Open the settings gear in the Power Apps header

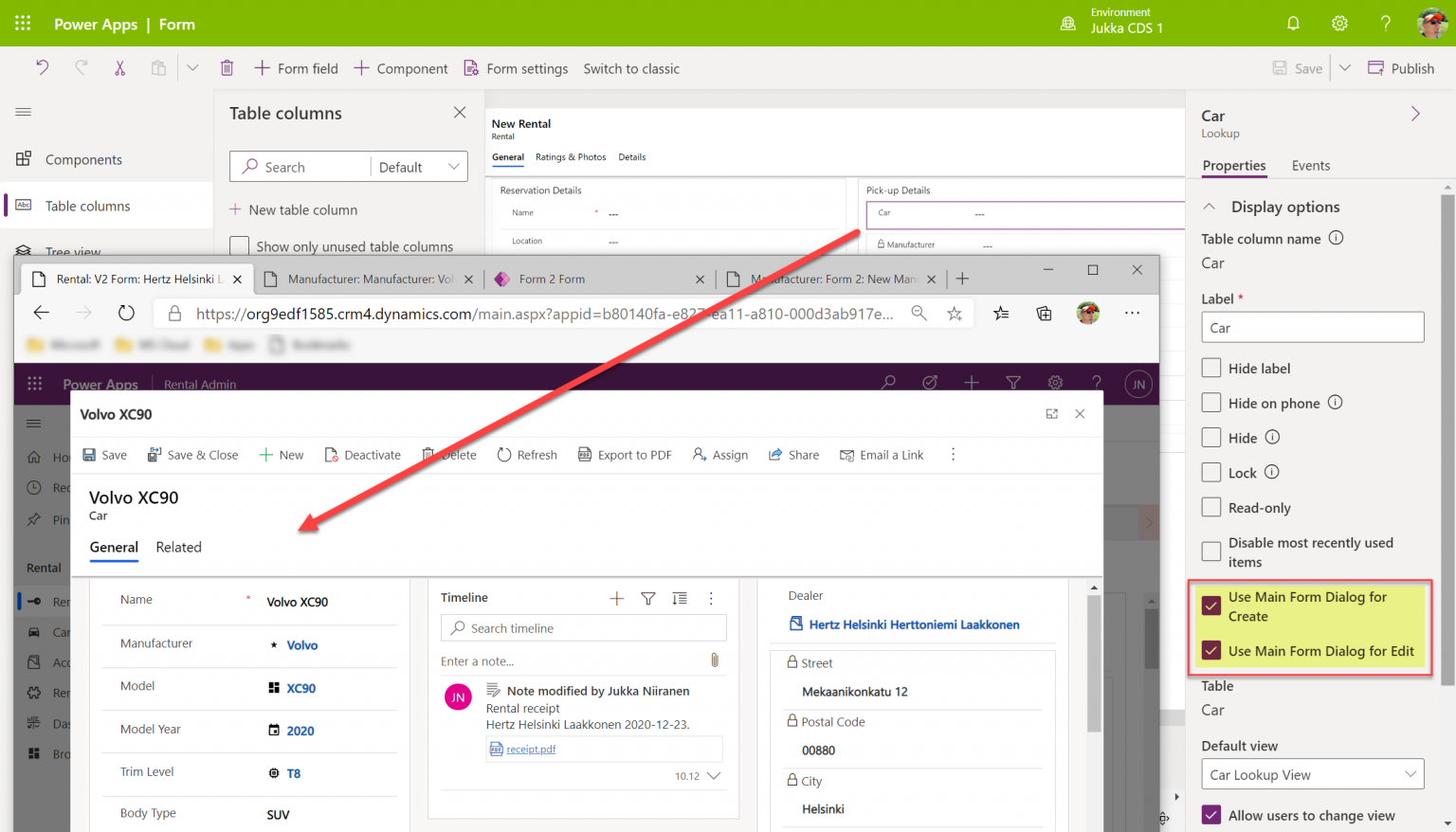tap(1339, 24)
